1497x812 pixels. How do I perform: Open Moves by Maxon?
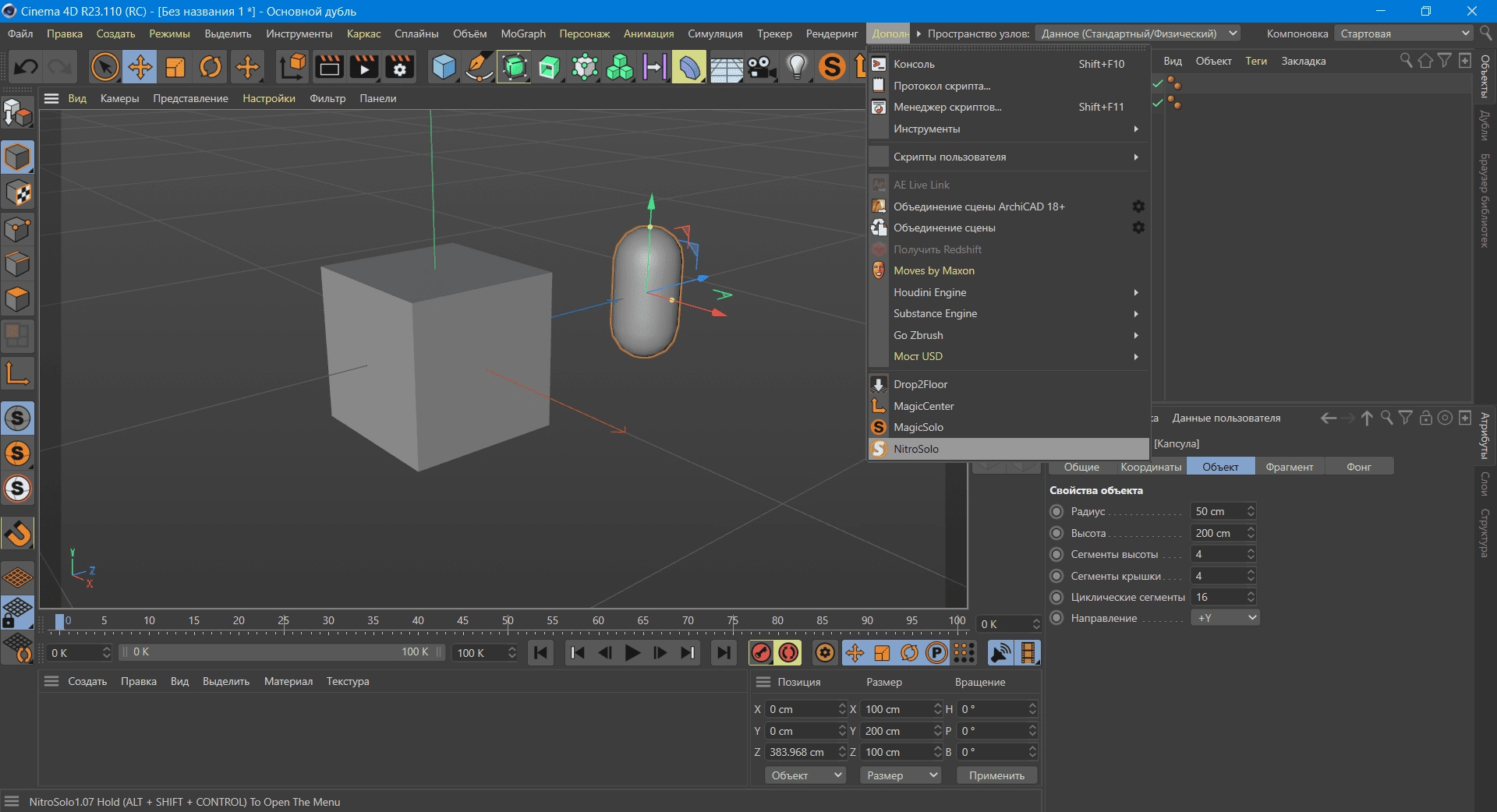pos(1009,270)
